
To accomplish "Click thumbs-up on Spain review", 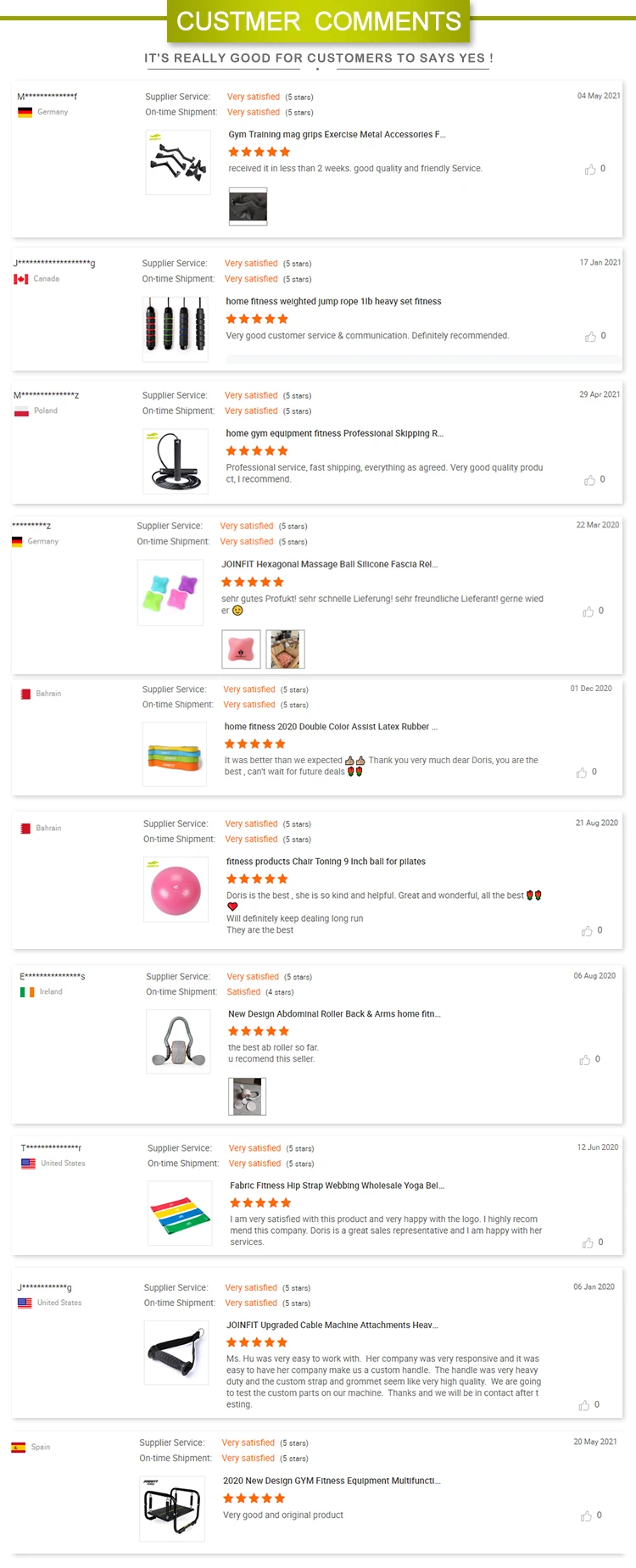I will click(x=586, y=1515).
